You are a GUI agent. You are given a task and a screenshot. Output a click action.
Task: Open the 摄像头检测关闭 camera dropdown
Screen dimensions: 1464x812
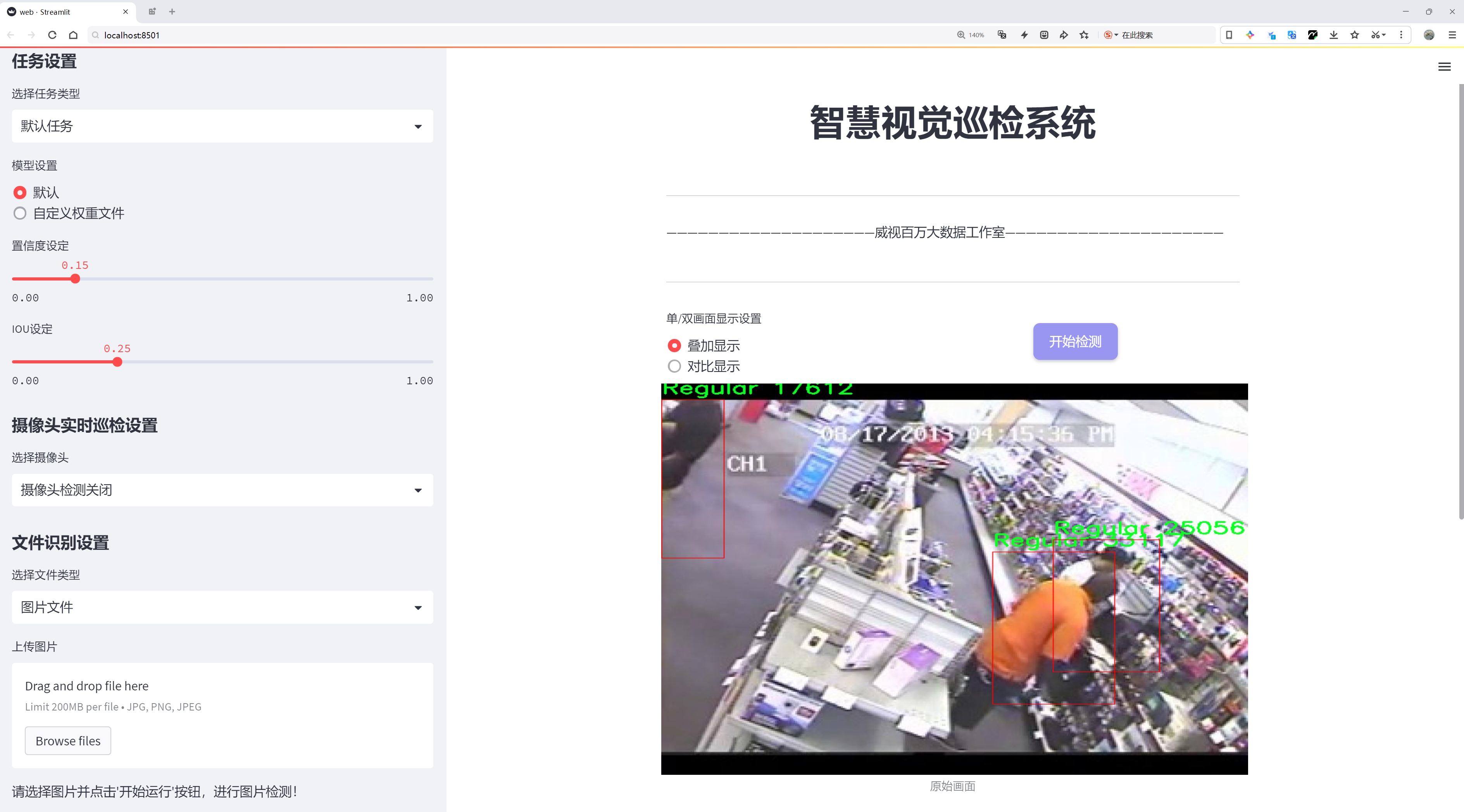pyautogui.click(x=222, y=490)
